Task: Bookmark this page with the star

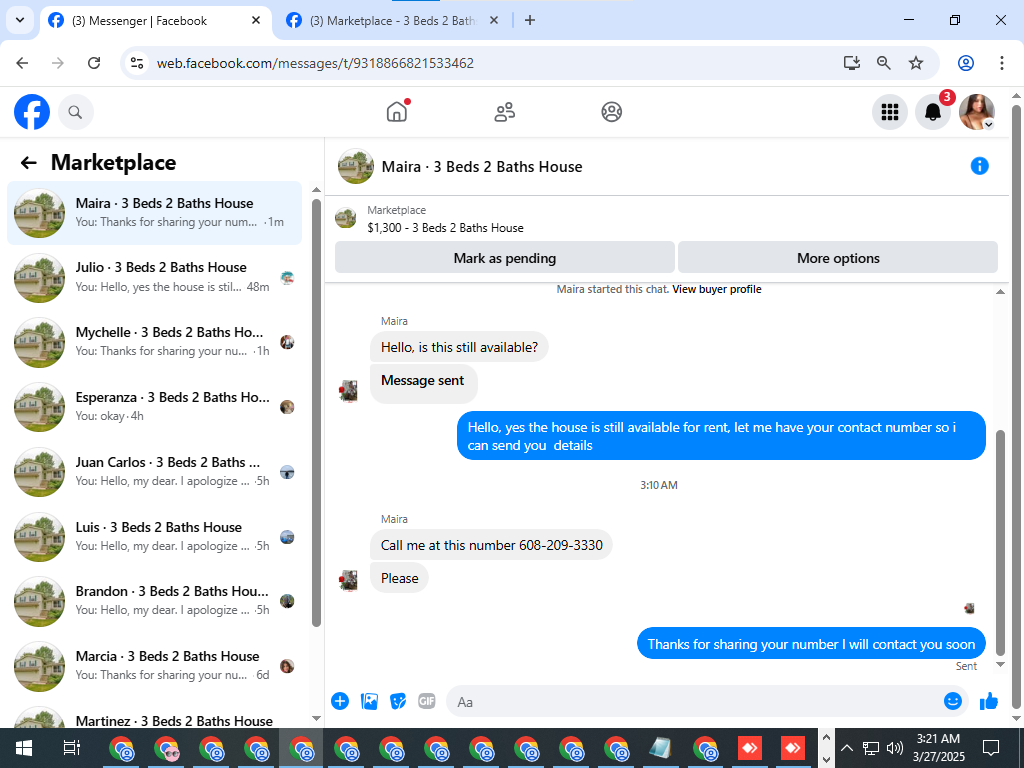Action: [916, 63]
